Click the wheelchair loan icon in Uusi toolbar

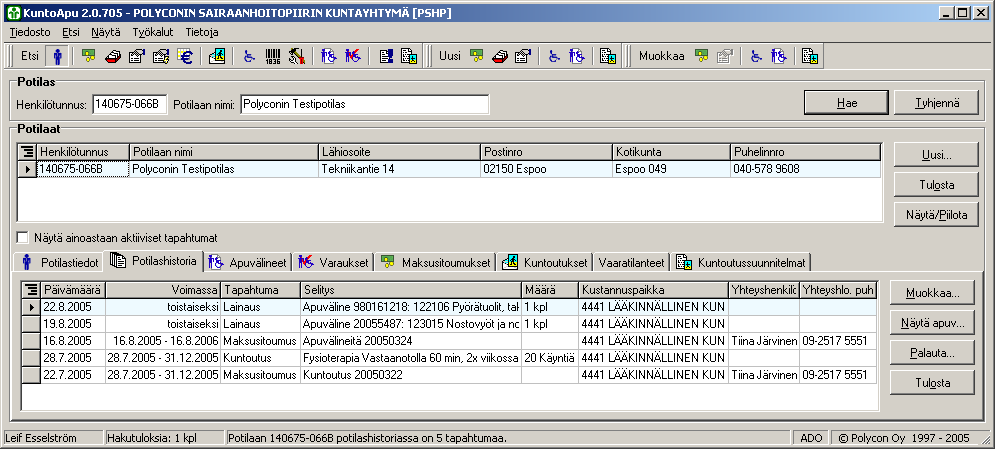[577, 56]
